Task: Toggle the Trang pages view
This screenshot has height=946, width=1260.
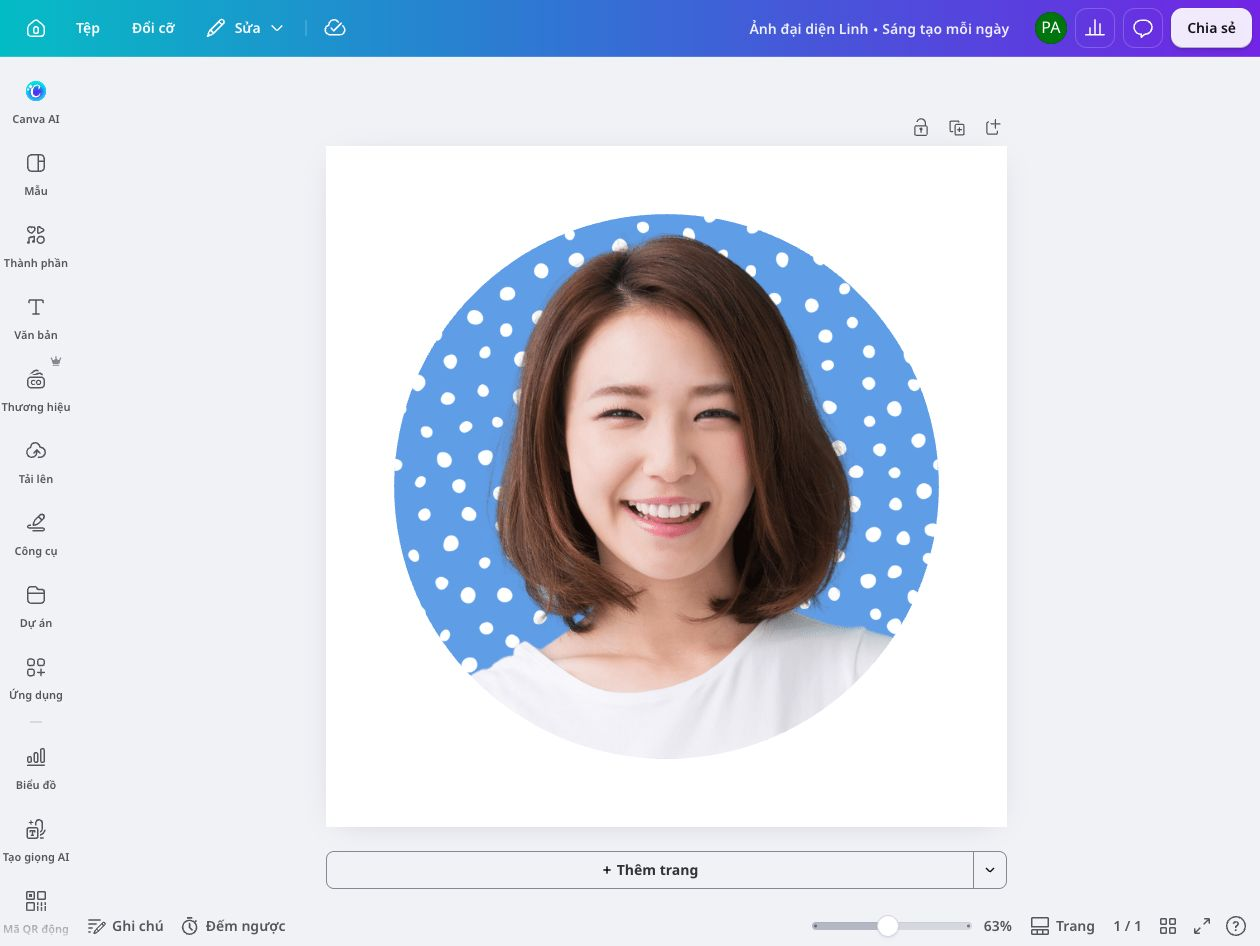Action: point(1062,926)
